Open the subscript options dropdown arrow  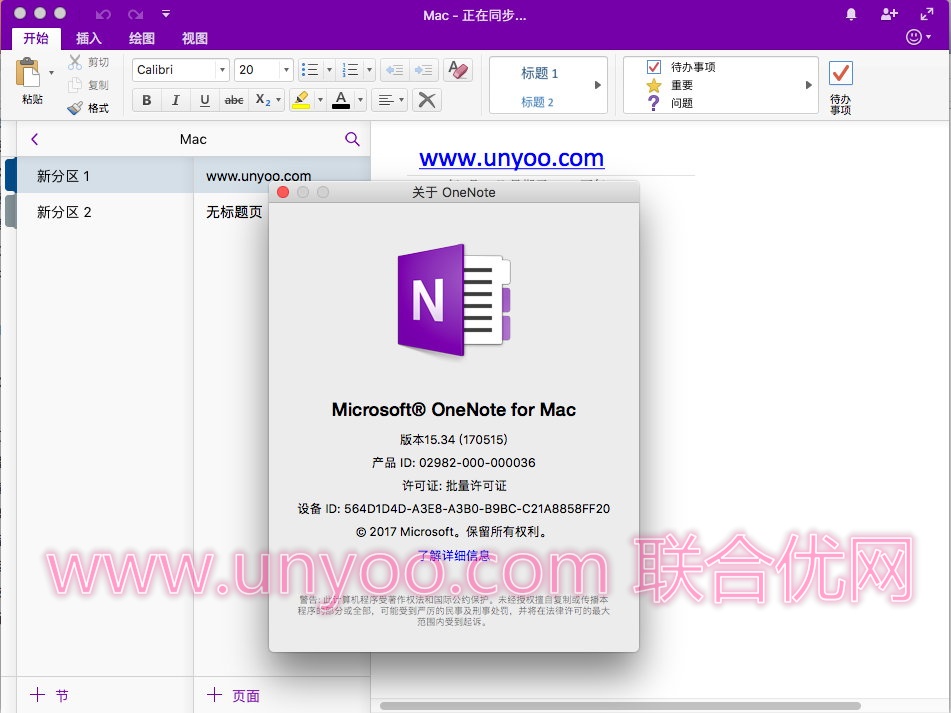pyautogui.click(x=279, y=100)
